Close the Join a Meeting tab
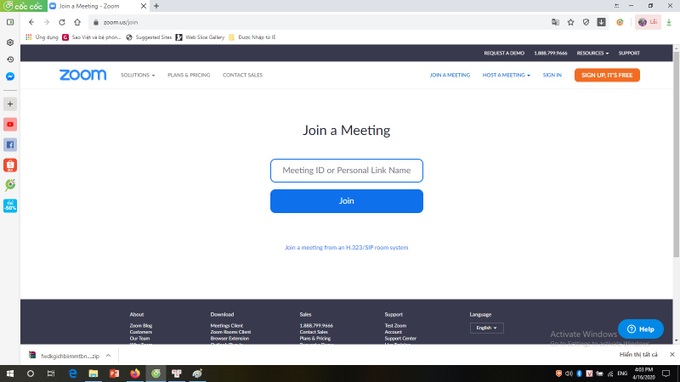Image resolution: width=680 pixels, height=382 pixels. tap(144, 6)
